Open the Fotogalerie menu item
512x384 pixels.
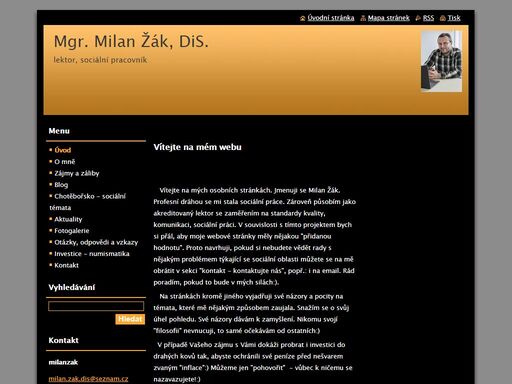coord(72,231)
